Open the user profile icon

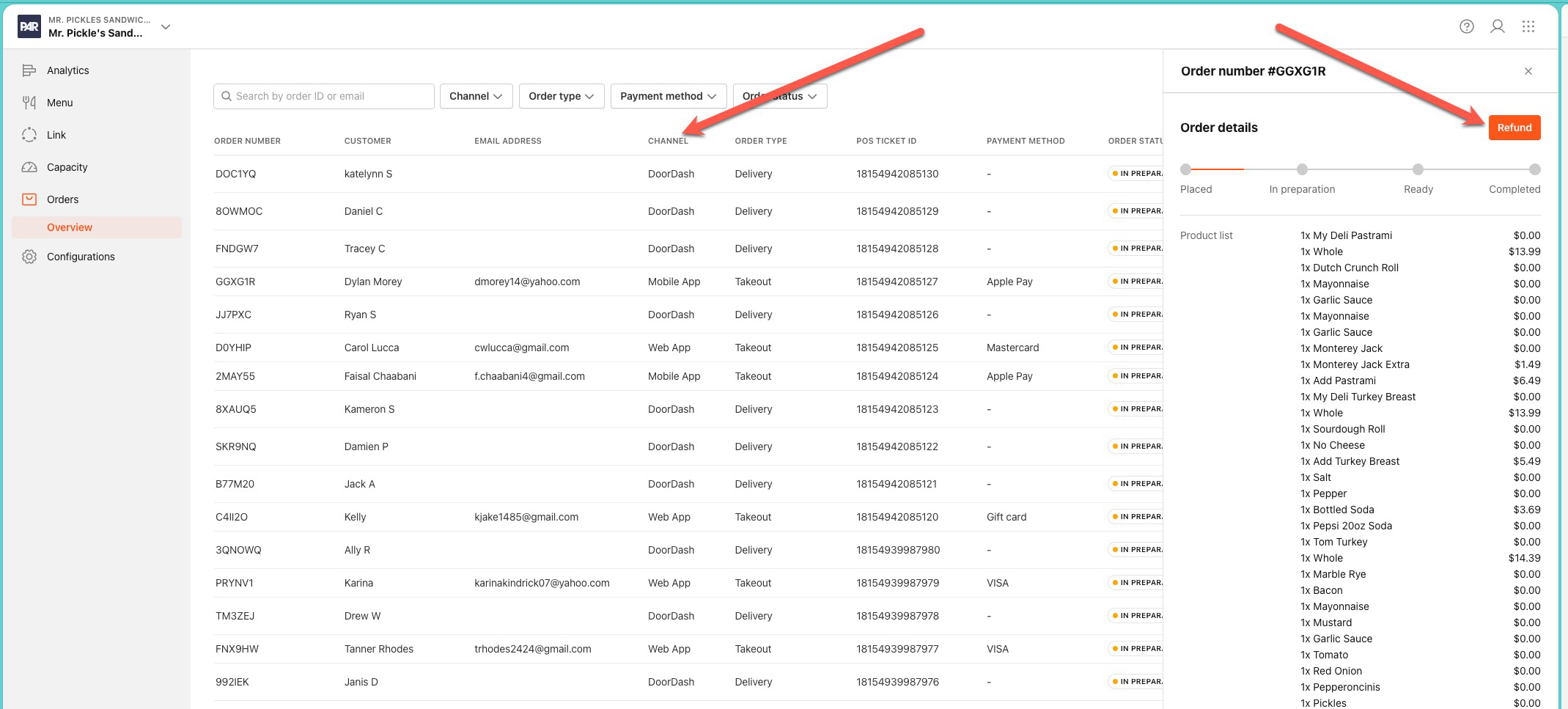point(1498,26)
